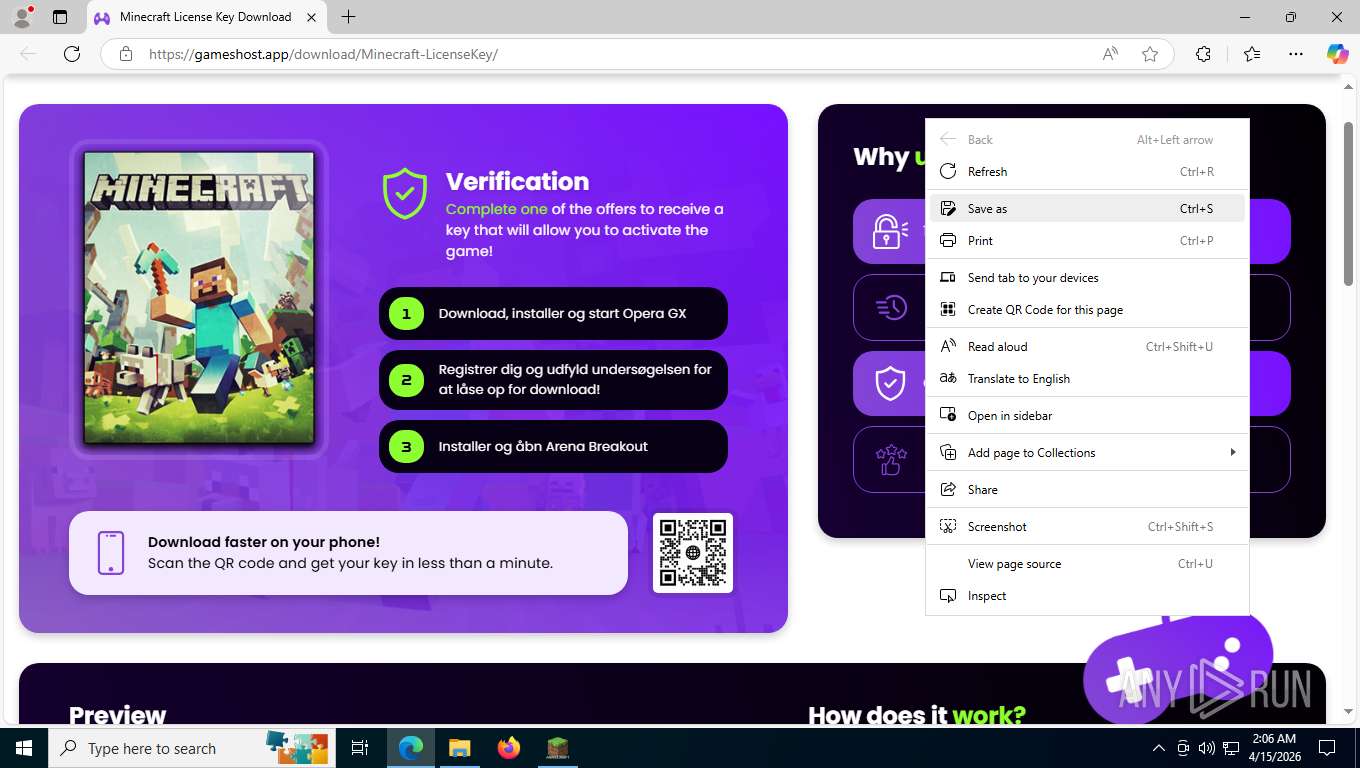Click step 3 Arena Breakout offer
The image size is (1360, 768).
coord(553,447)
